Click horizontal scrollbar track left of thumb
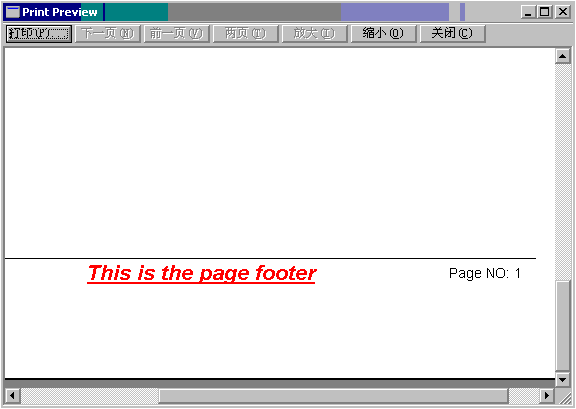 pyautogui.click(x=89, y=396)
